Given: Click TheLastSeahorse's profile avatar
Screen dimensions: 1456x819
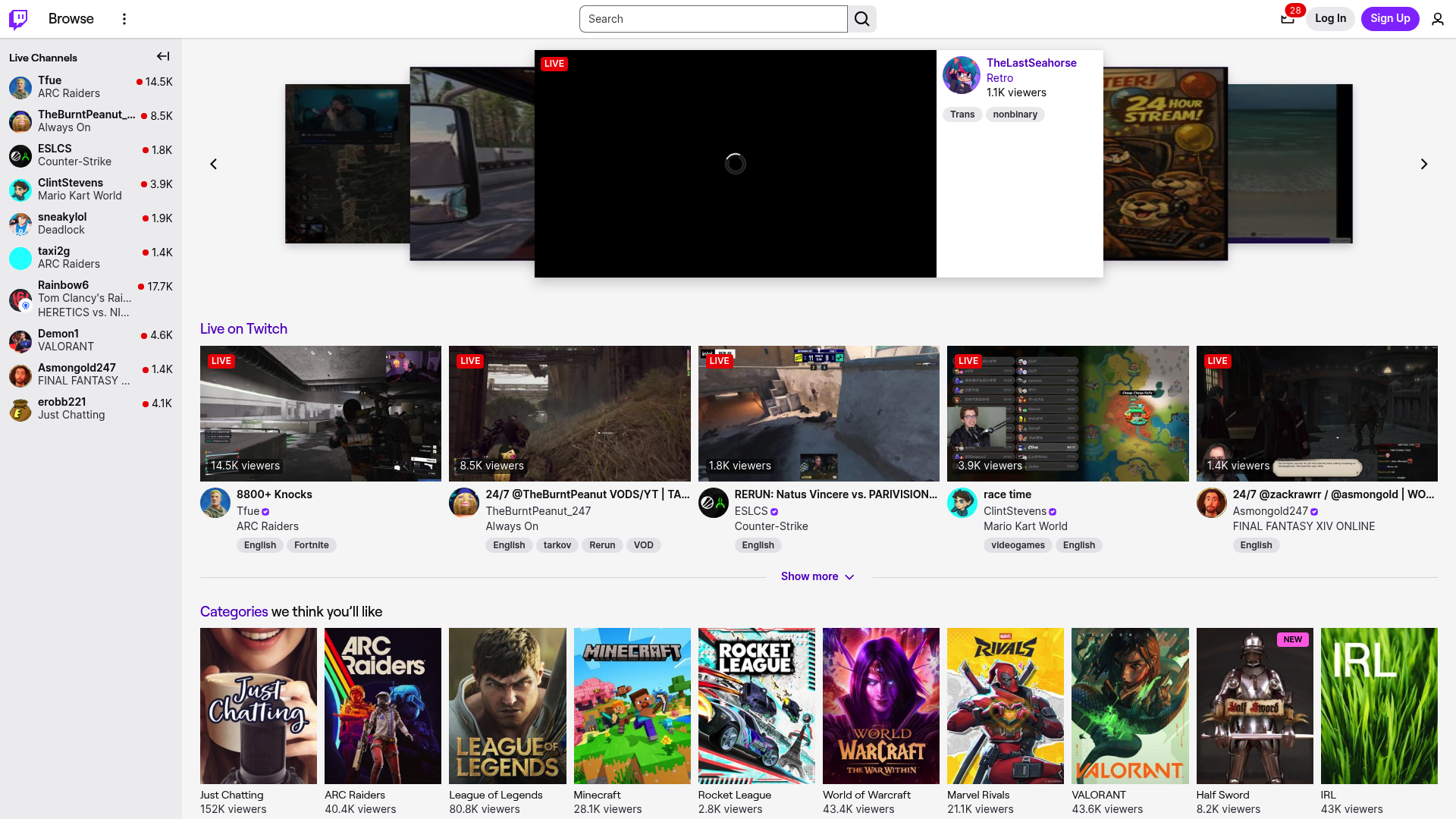Looking at the screenshot, I should pos(962,74).
